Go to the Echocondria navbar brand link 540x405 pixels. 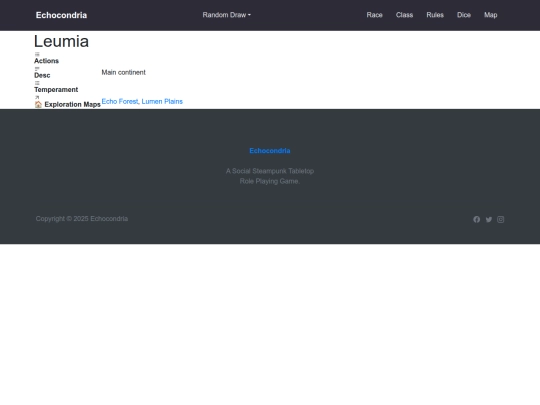[x=61, y=15]
